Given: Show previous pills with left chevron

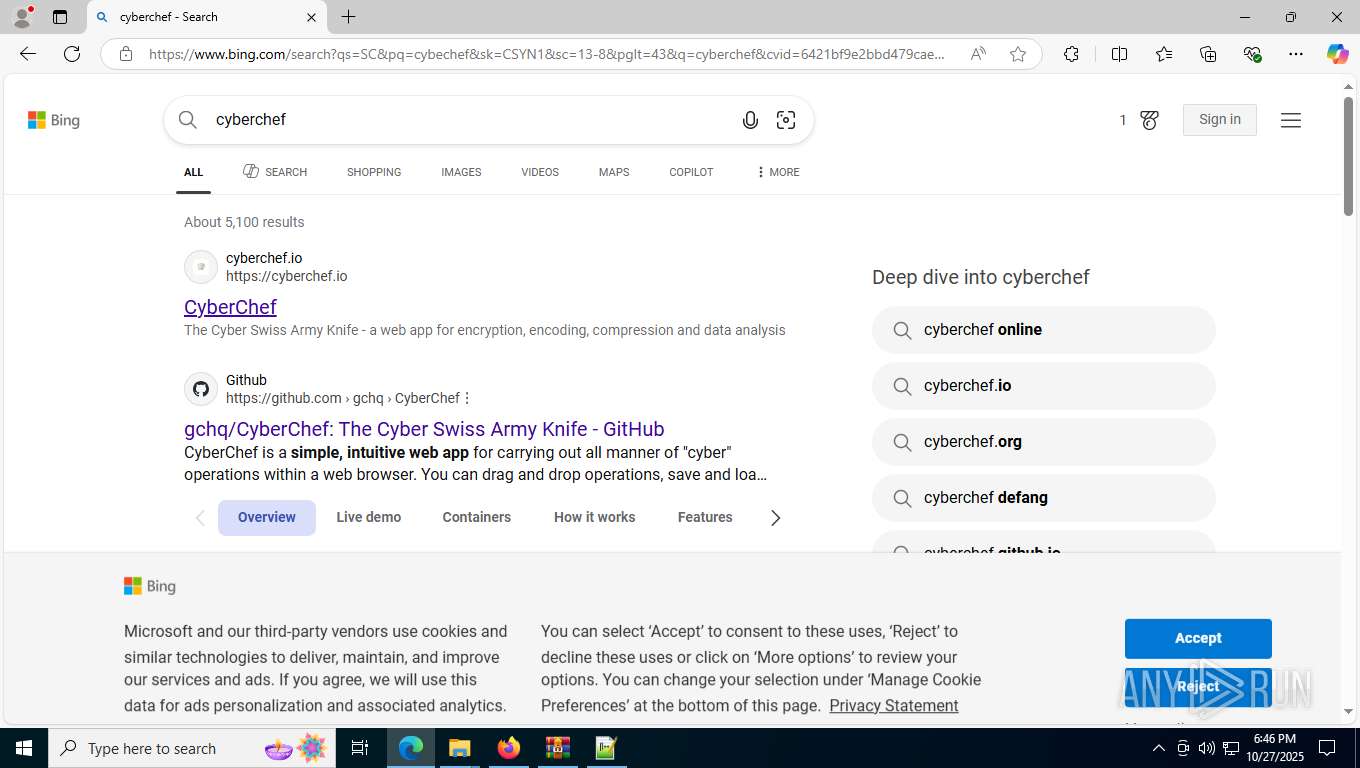Looking at the screenshot, I should (x=200, y=517).
